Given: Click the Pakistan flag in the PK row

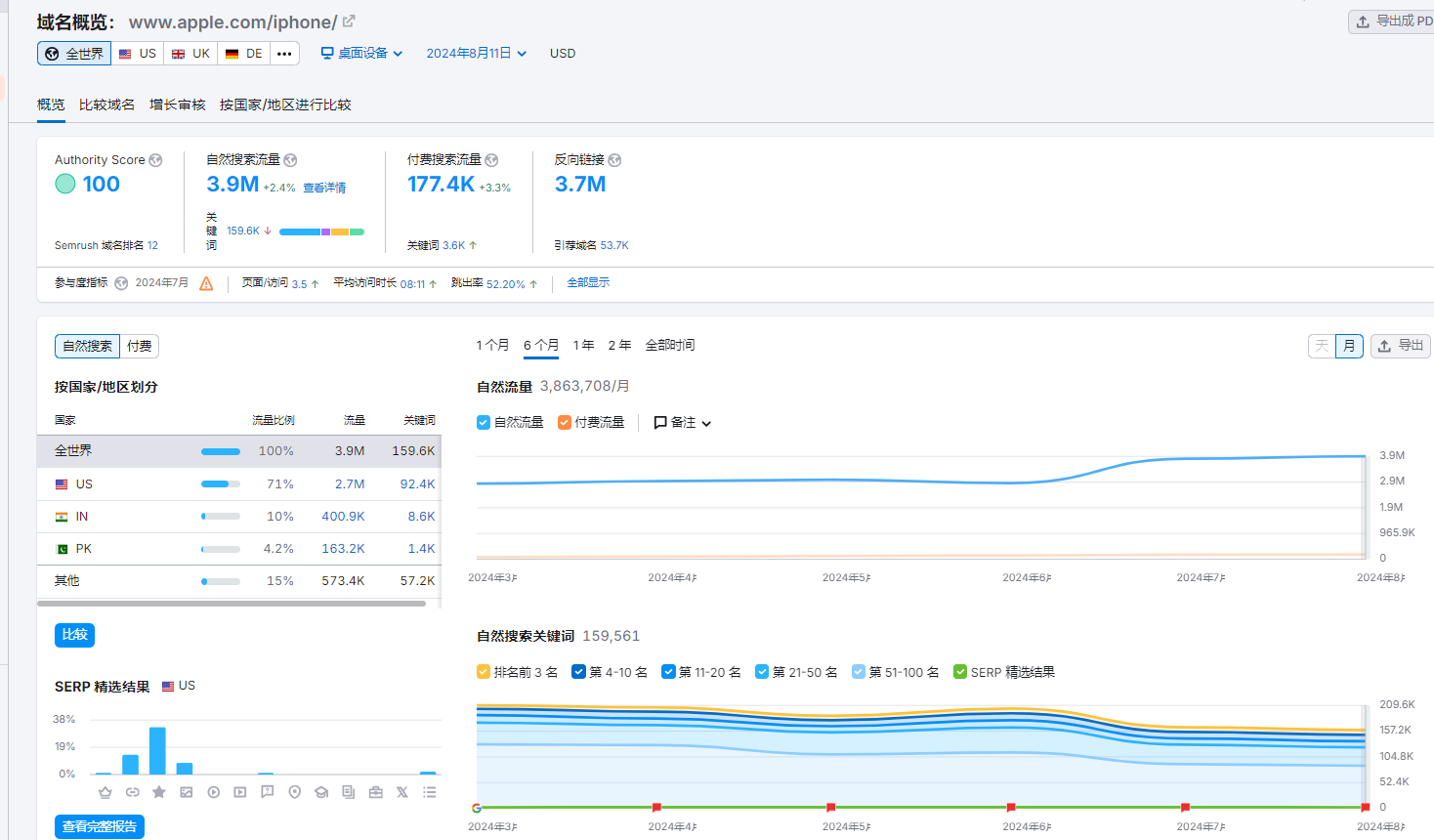Looking at the screenshot, I should [x=62, y=549].
